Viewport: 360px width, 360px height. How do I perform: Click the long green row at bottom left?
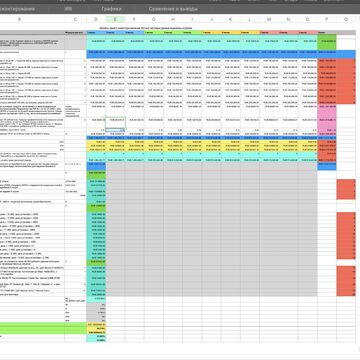tap(43, 328)
